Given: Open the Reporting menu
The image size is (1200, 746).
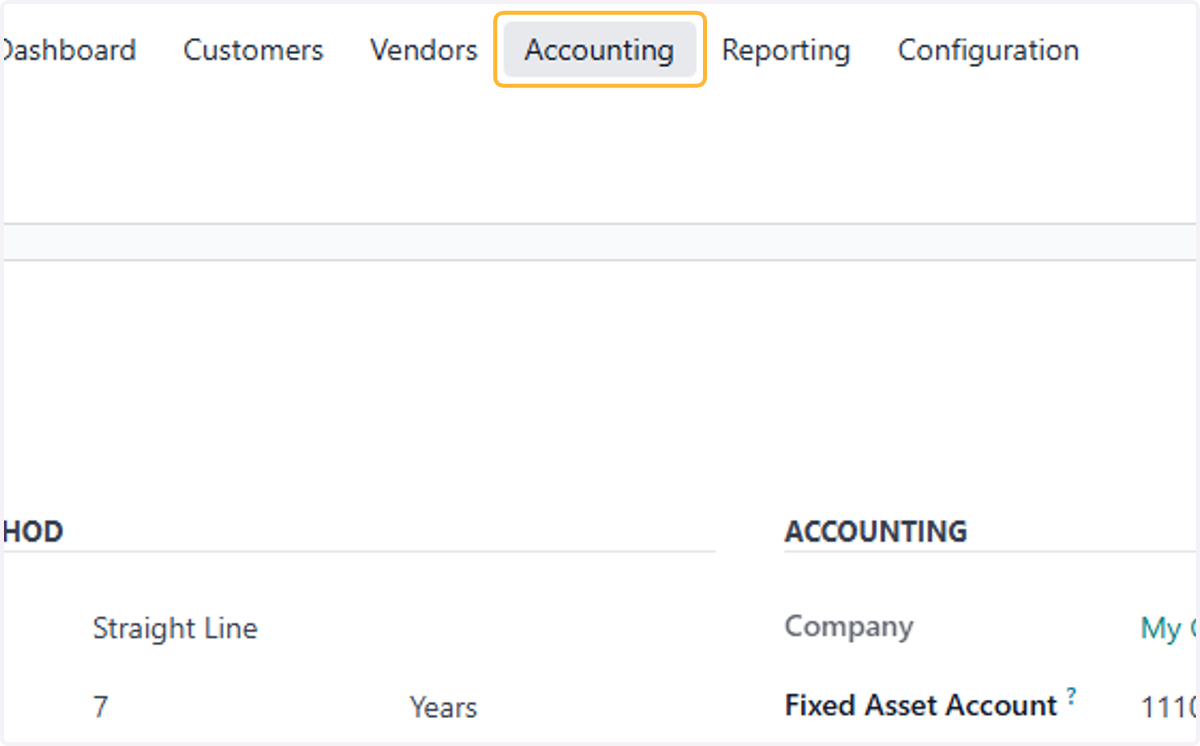Looking at the screenshot, I should pos(786,50).
